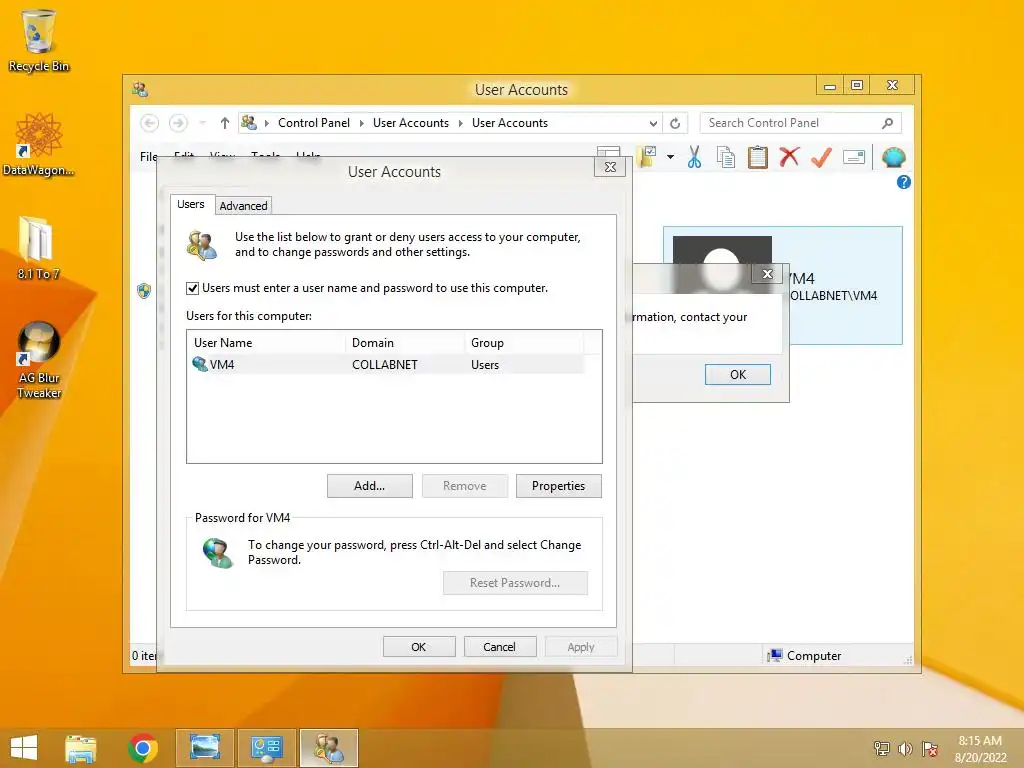Image resolution: width=1024 pixels, height=768 pixels.
Task: Open the address bar history dropdown
Action: coord(653,123)
